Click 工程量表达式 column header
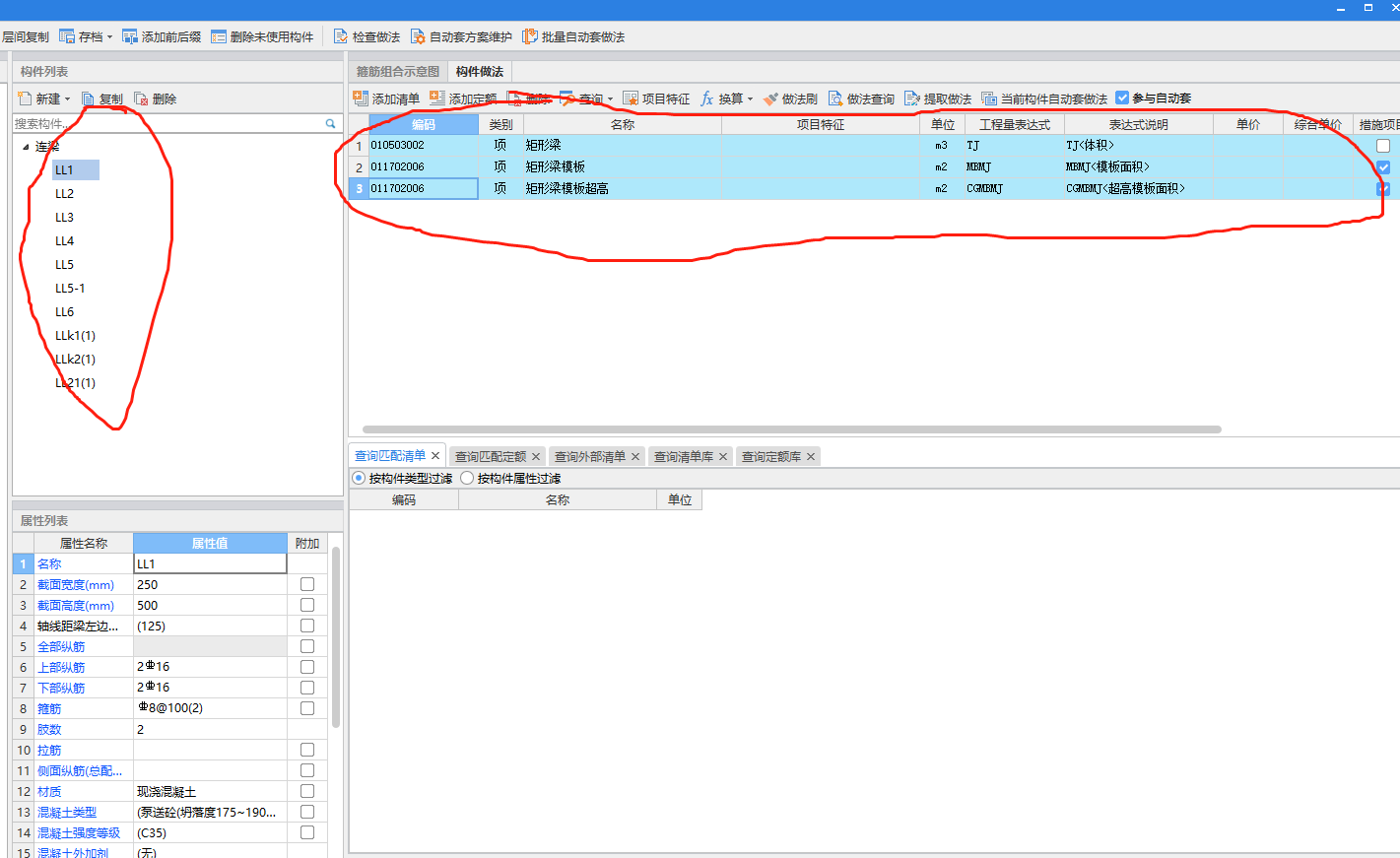The width and height of the screenshot is (1400, 858). click(1015, 125)
